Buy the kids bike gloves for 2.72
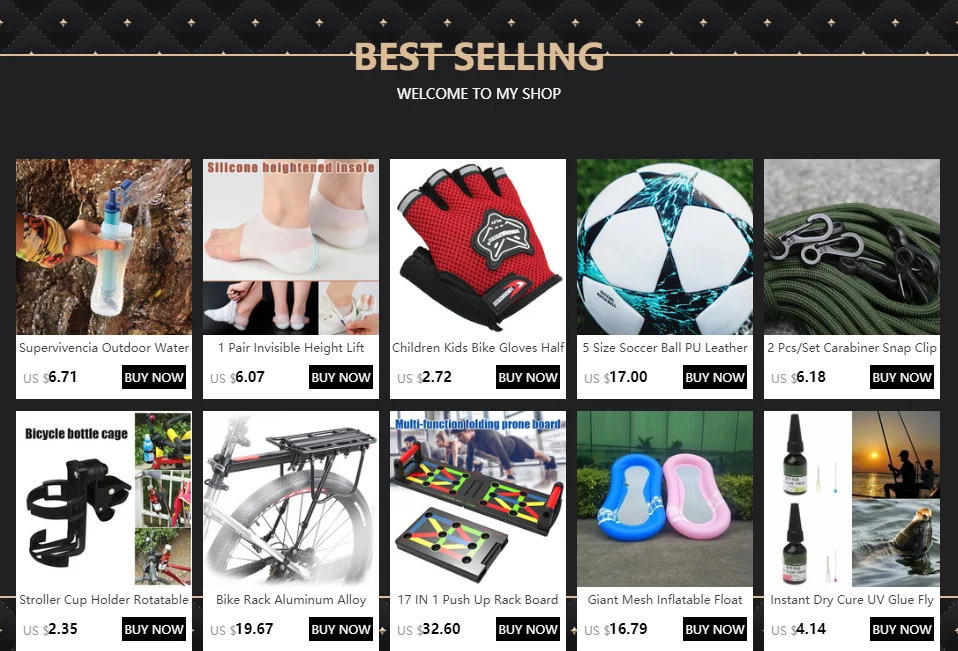The image size is (958, 651). pyautogui.click(x=528, y=377)
